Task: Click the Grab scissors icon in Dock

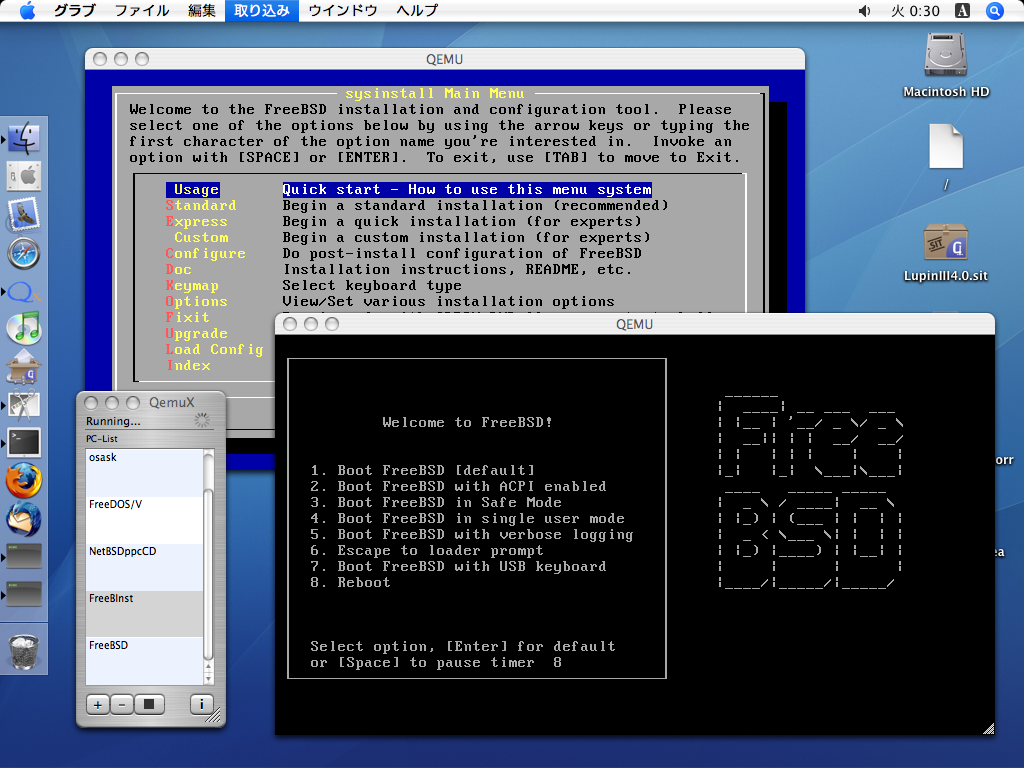Action: tap(24, 406)
